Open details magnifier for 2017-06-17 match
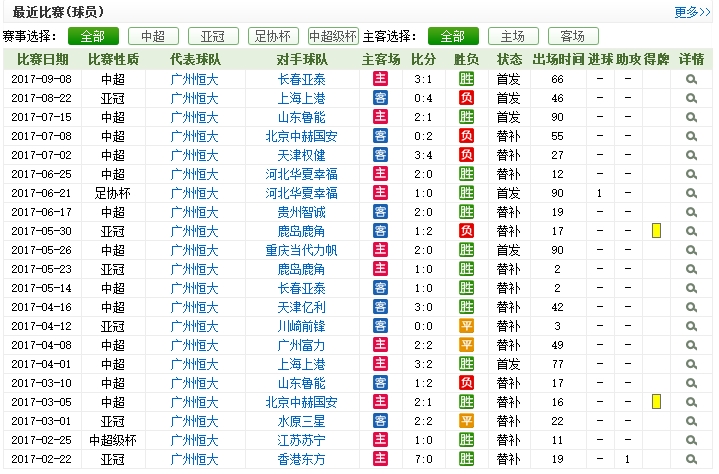The image size is (719, 474). [x=691, y=212]
